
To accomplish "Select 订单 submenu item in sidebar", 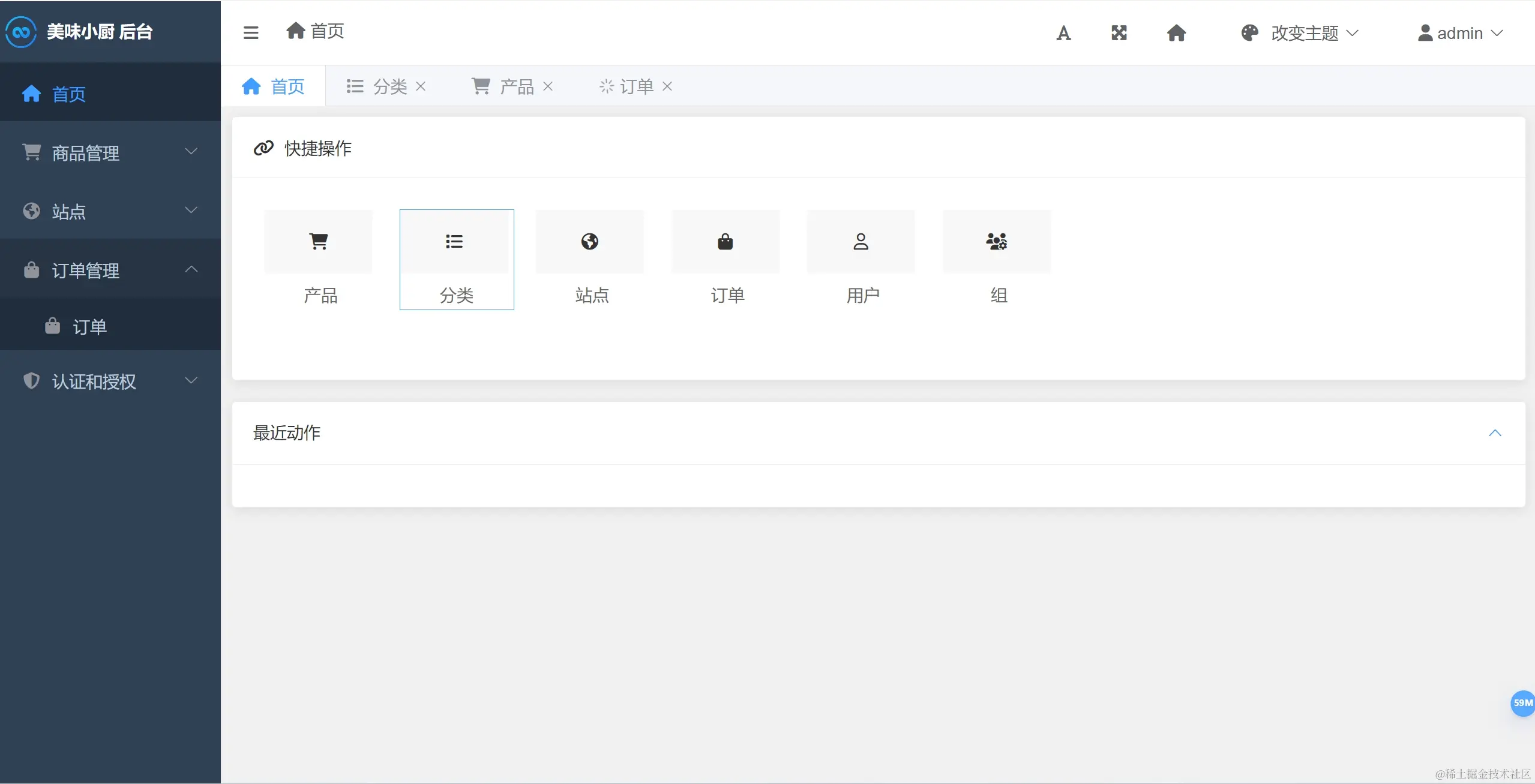I will (x=89, y=326).
